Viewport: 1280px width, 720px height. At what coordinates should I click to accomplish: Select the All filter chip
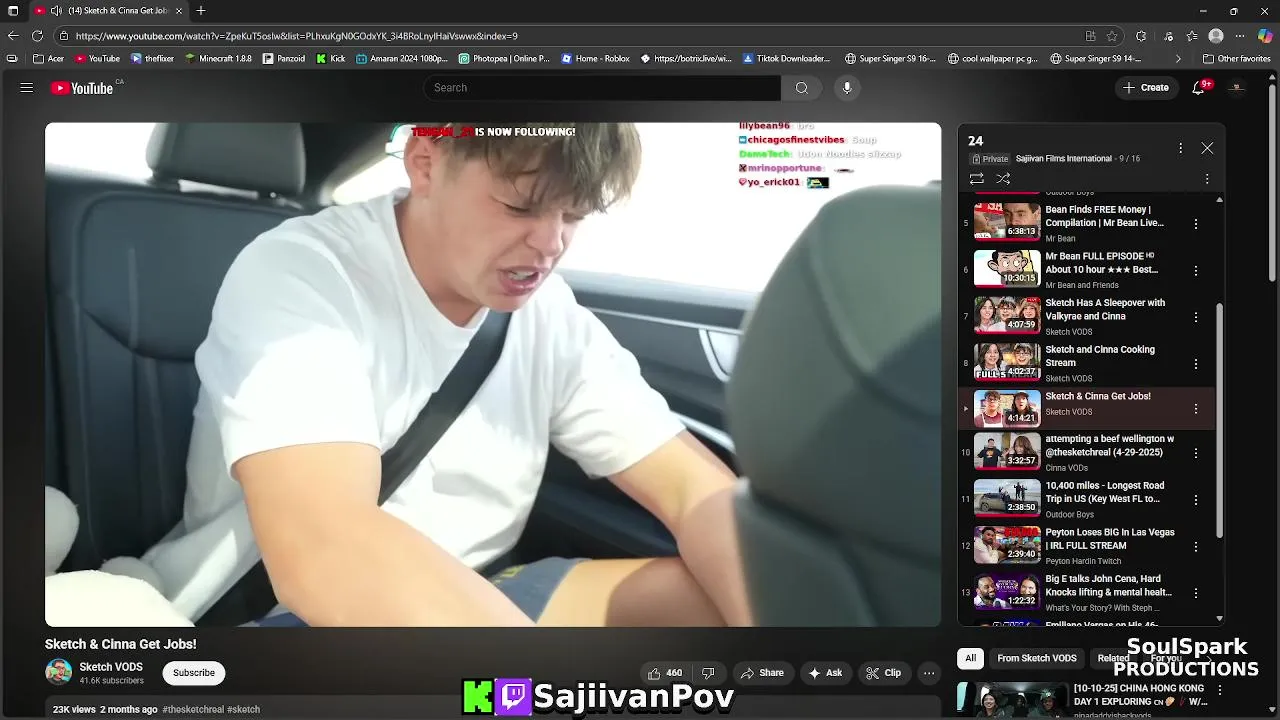pos(970,658)
